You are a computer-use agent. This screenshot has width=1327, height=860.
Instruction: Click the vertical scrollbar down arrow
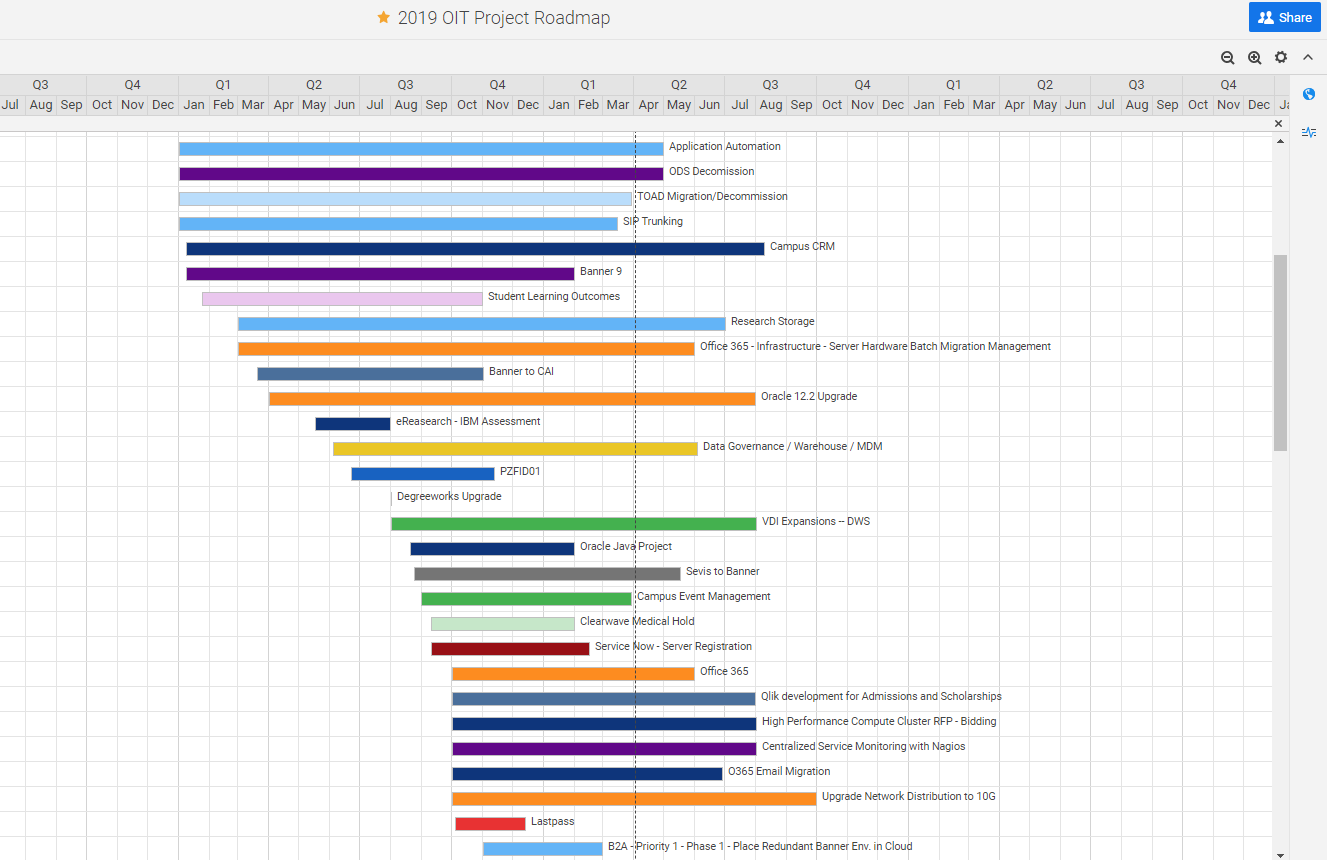pyautogui.click(x=1281, y=854)
